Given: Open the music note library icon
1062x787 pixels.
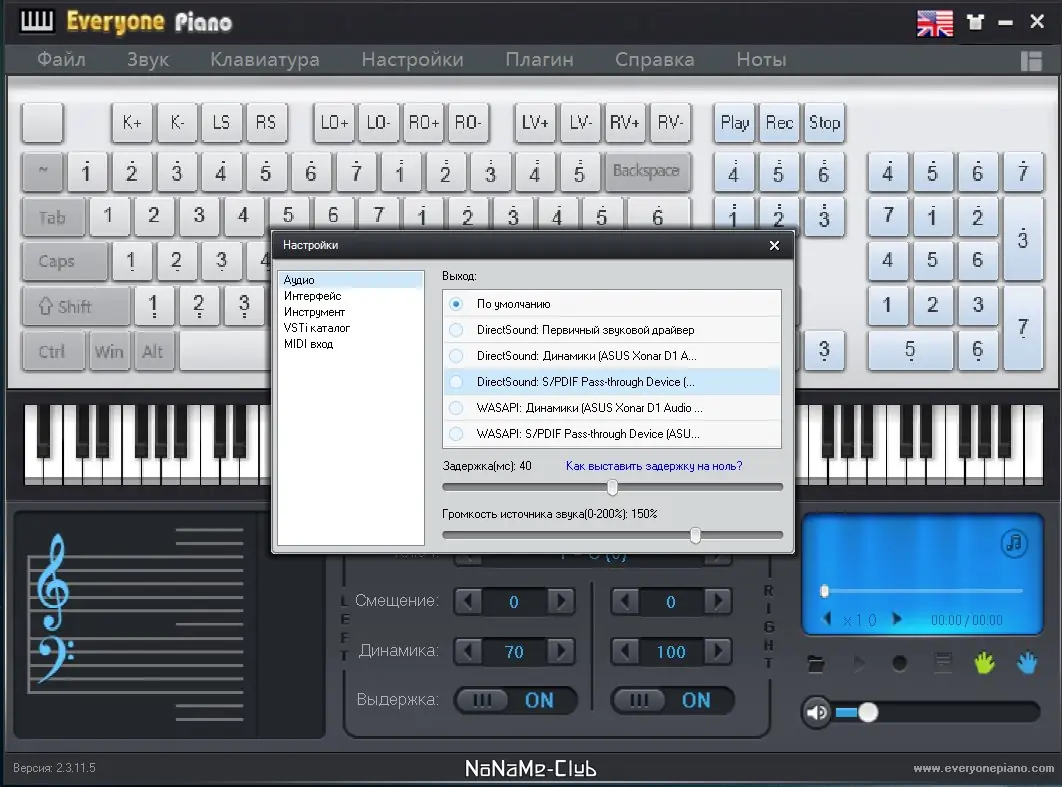Looking at the screenshot, I should pyautogui.click(x=1014, y=543).
